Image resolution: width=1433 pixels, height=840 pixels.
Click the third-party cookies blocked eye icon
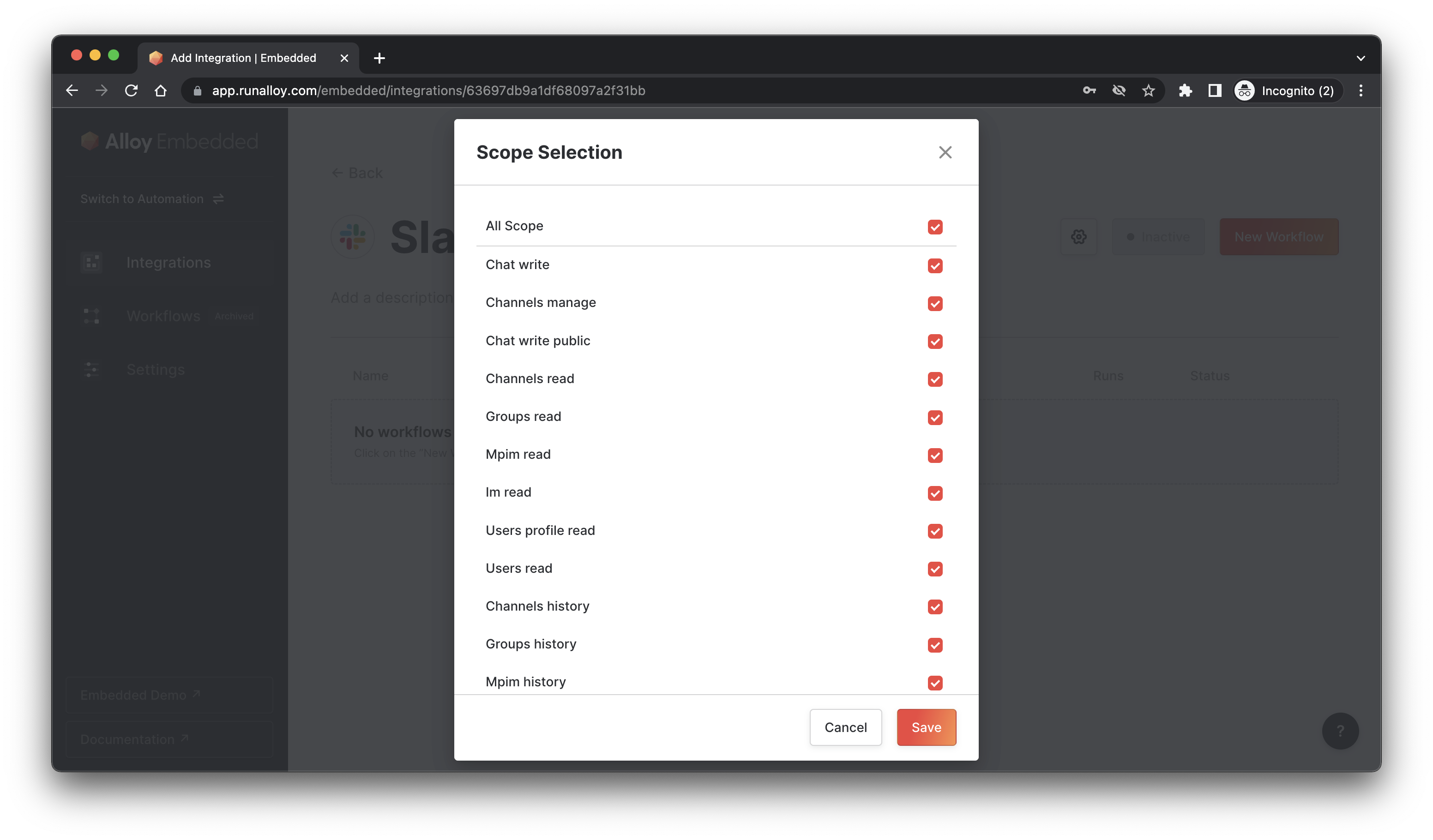point(1119,90)
